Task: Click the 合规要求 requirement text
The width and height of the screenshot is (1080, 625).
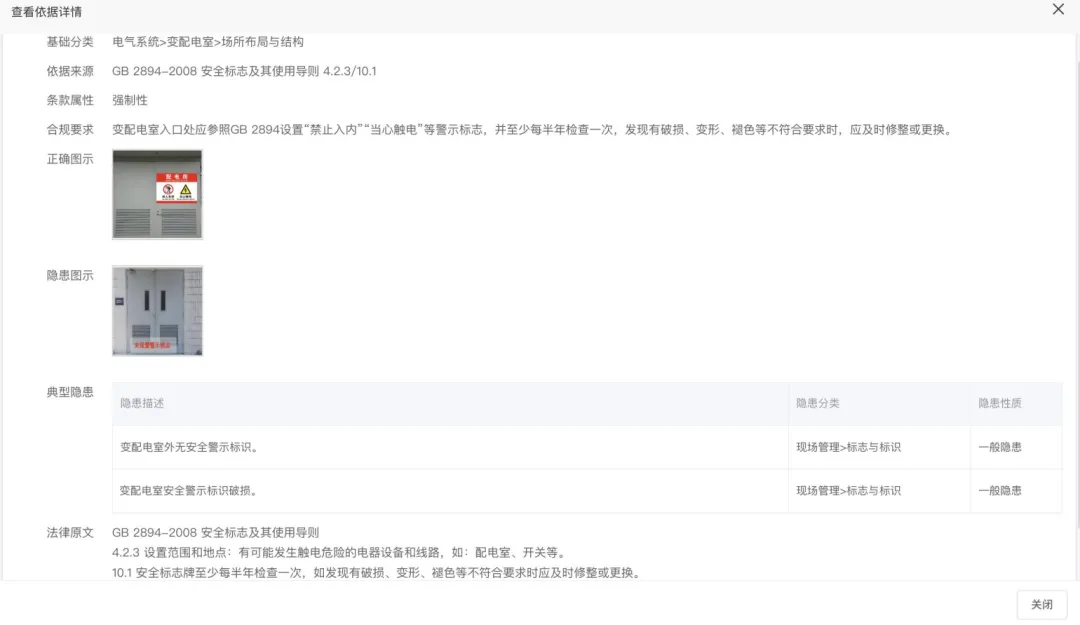Action: 531,130
